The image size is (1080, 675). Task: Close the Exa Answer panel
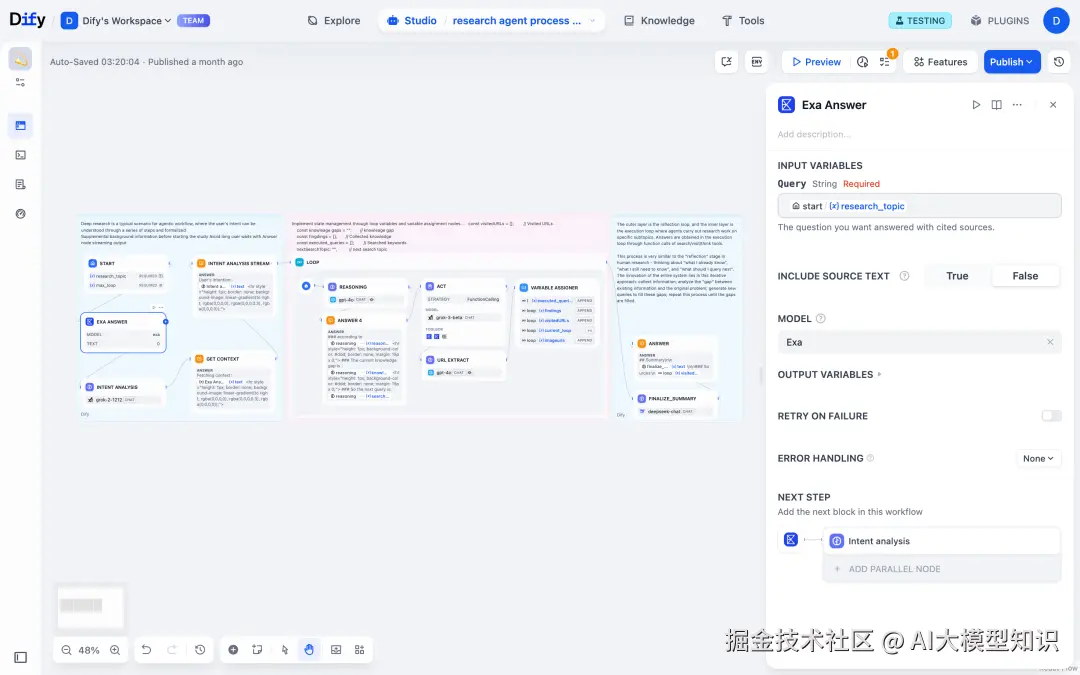pyautogui.click(x=1053, y=105)
